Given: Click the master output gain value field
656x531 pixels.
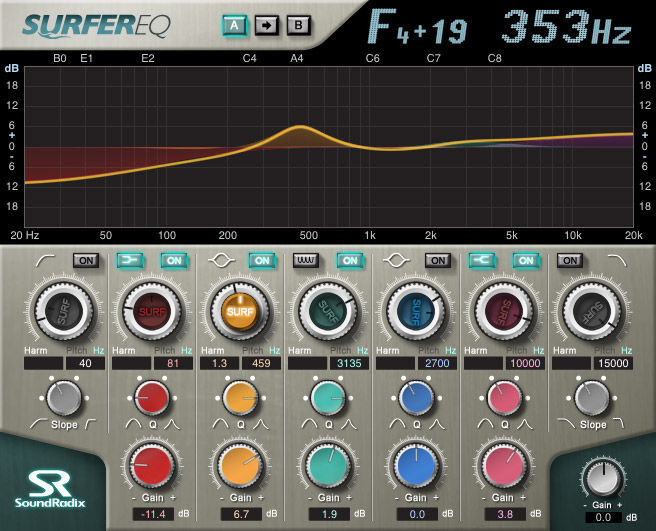Looking at the screenshot, I should (603, 518).
